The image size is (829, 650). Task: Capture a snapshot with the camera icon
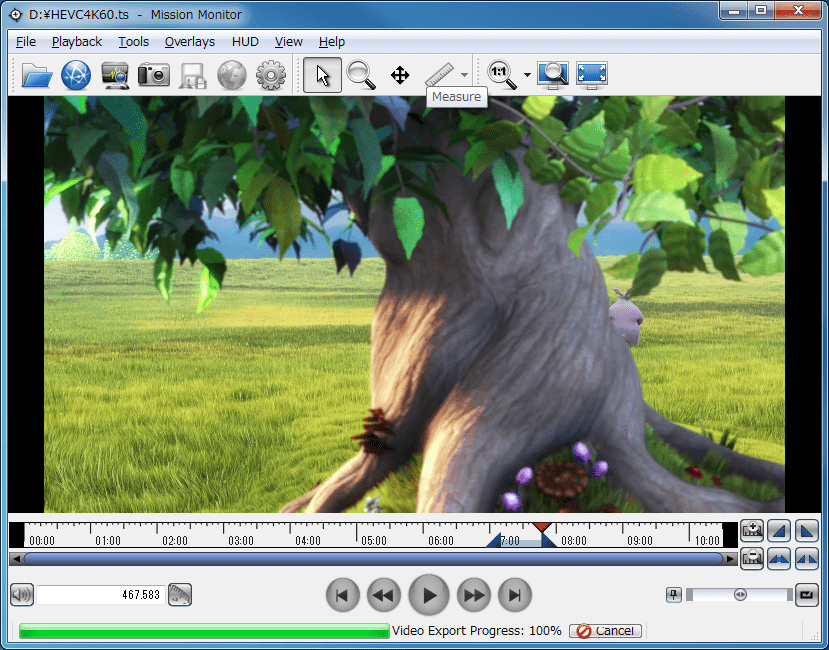154,75
